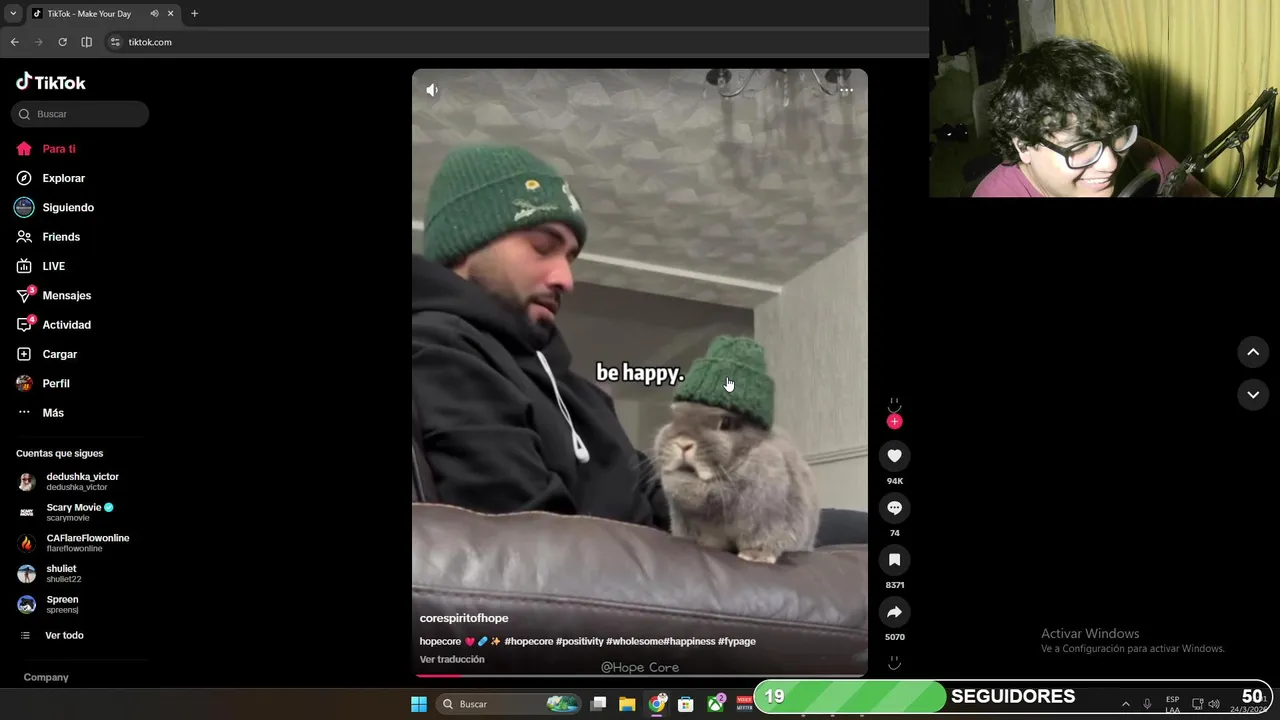Click the TikTok logo
The height and width of the screenshot is (720, 1280).
tap(51, 82)
